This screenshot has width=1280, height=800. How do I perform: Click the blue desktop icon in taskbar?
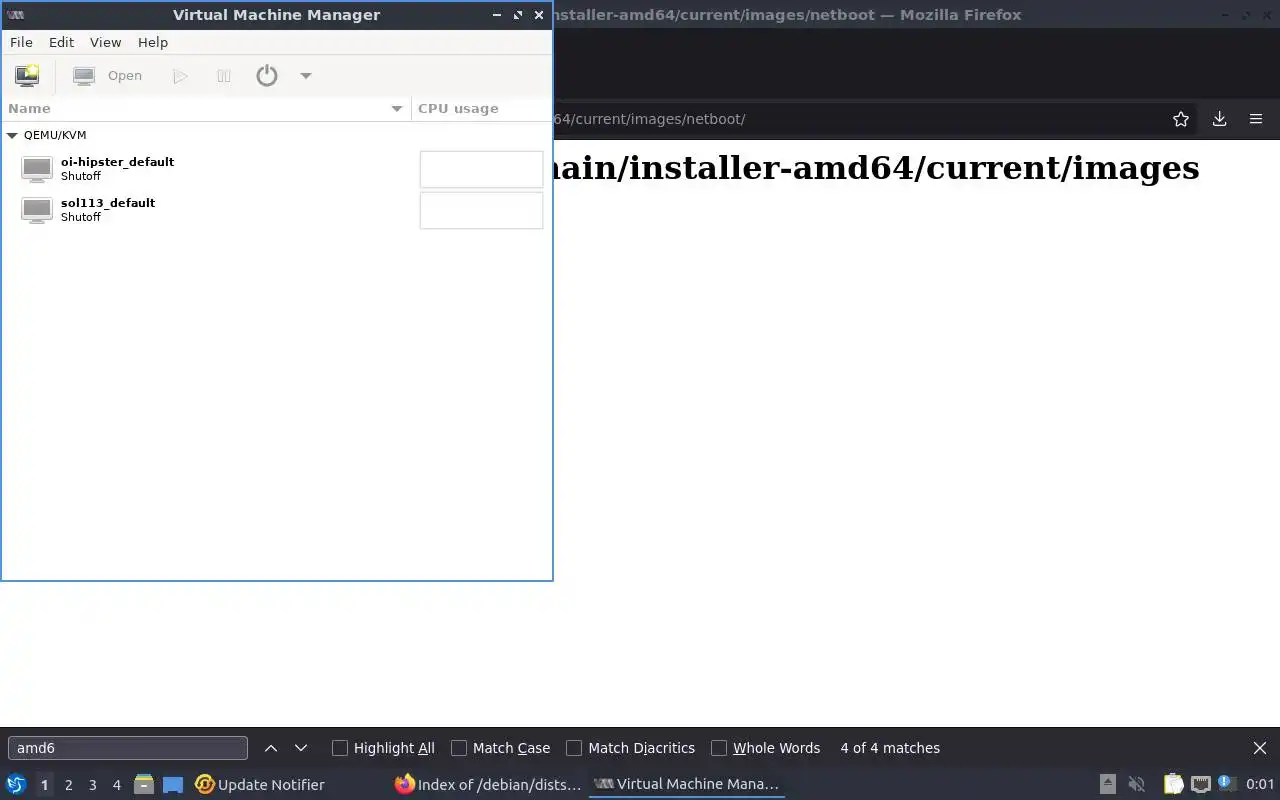173,785
